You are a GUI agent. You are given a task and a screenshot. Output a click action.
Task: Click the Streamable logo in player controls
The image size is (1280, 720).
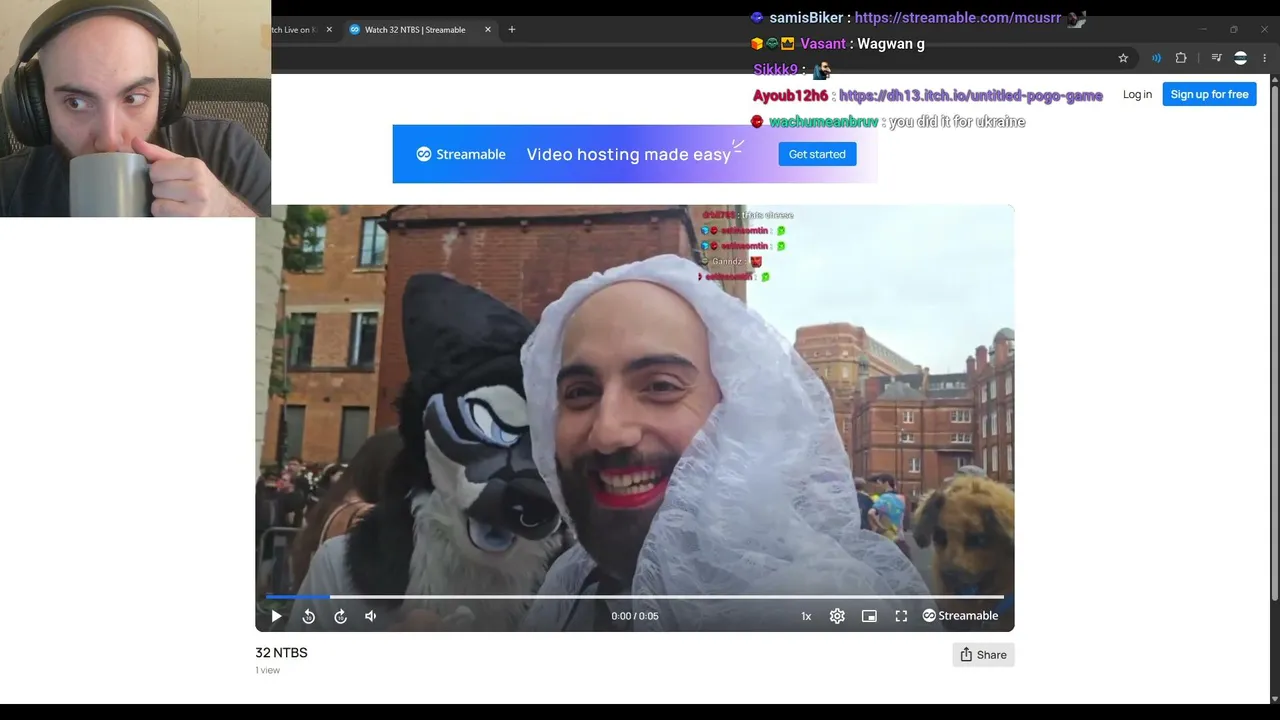tap(960, 616)
